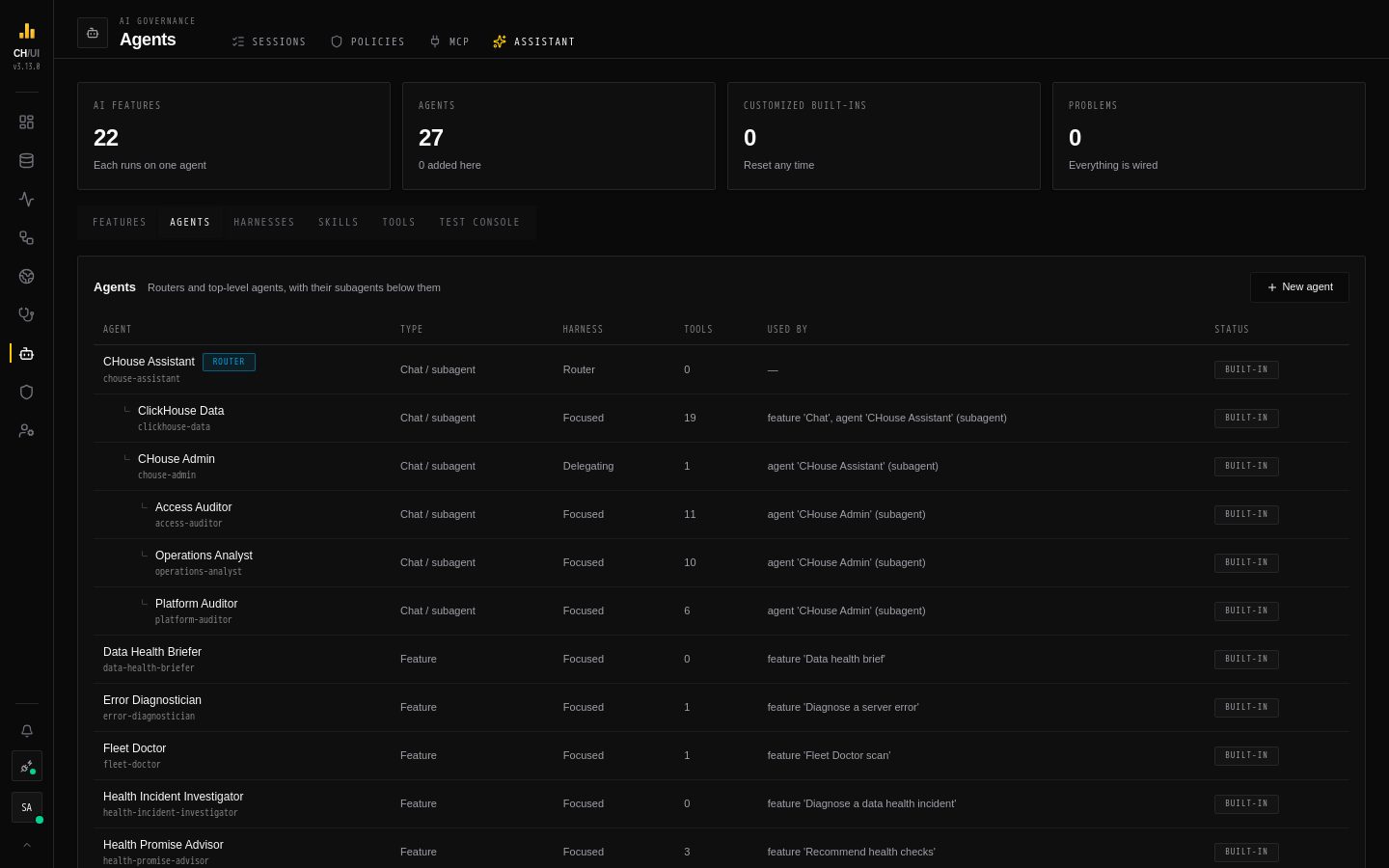Image resolution: width=1389 pixels, height=868 pixels.
Task: Open the Fleet Doctor agent
Action: (722, 755)
